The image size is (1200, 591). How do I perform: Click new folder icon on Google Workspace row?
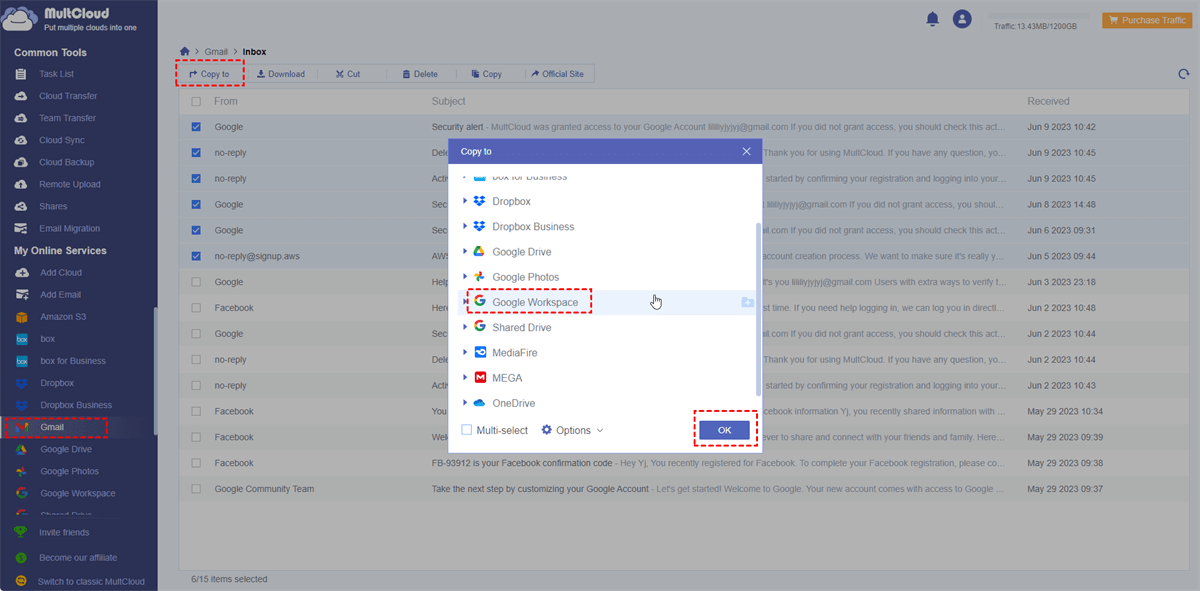pyautogui.click(x=747, y=302)
